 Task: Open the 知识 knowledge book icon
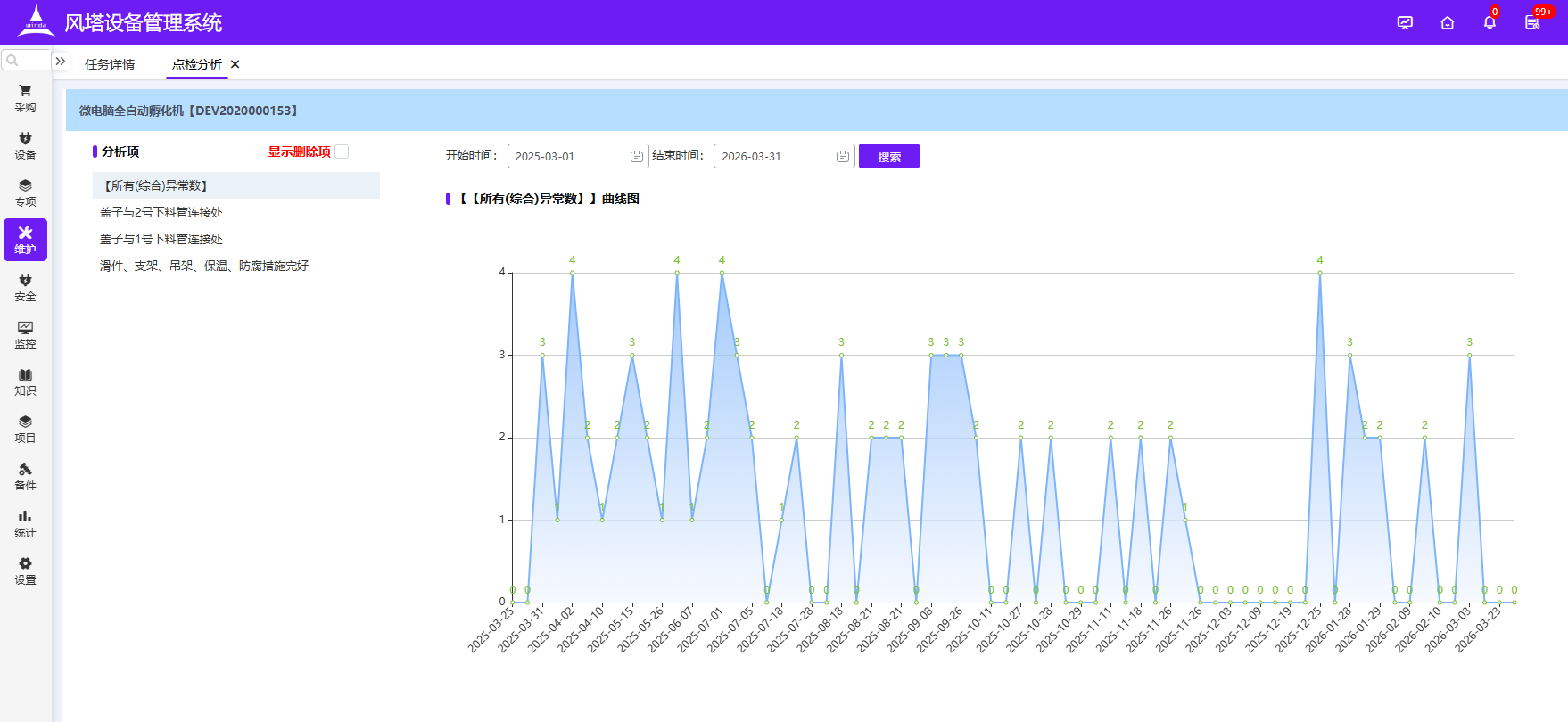pyautogui.click(x=25, y=382)
